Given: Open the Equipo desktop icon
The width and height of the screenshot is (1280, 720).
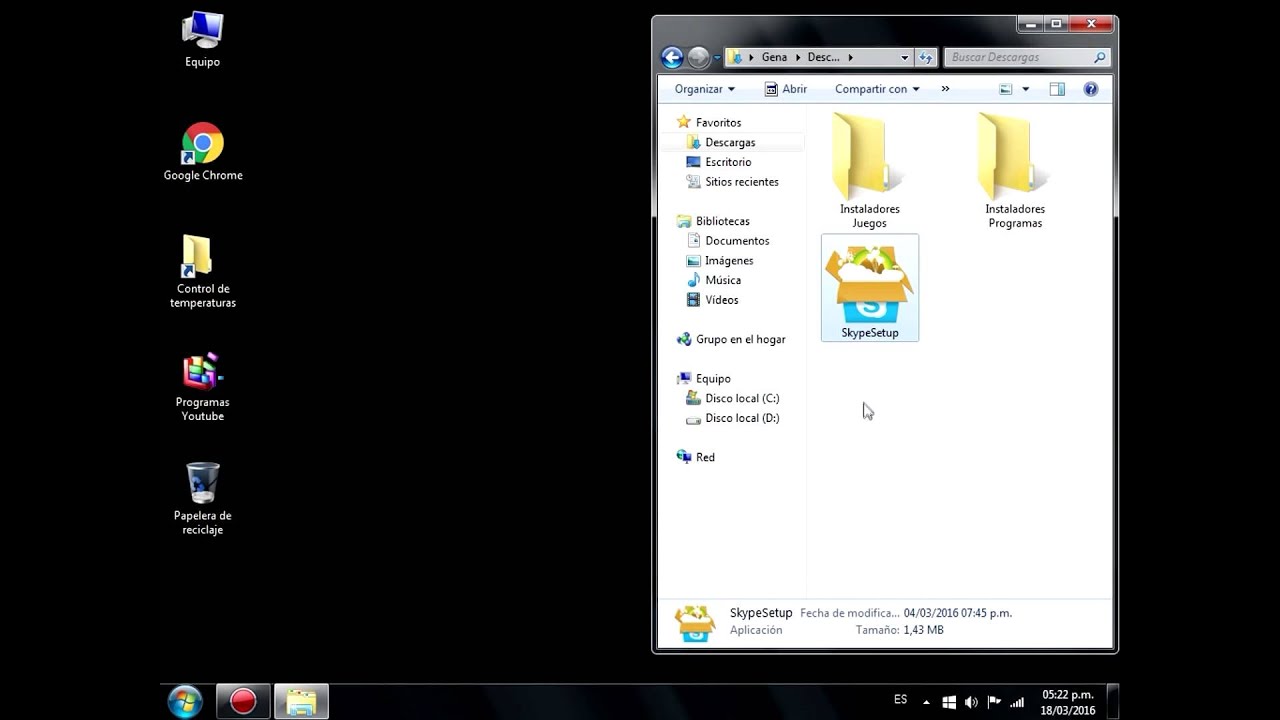Looking at the screenshot, I should point(202,40).
